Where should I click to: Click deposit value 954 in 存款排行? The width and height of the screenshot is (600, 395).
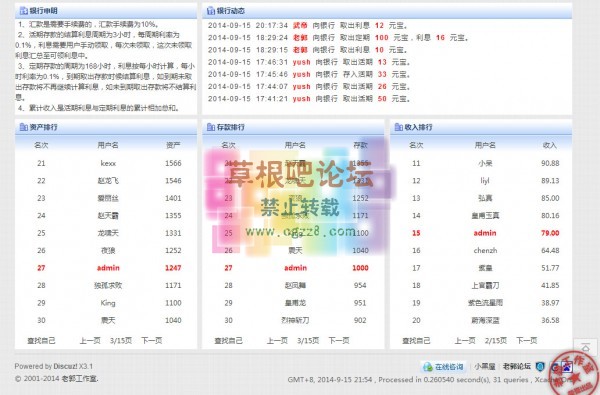[360, 286]
